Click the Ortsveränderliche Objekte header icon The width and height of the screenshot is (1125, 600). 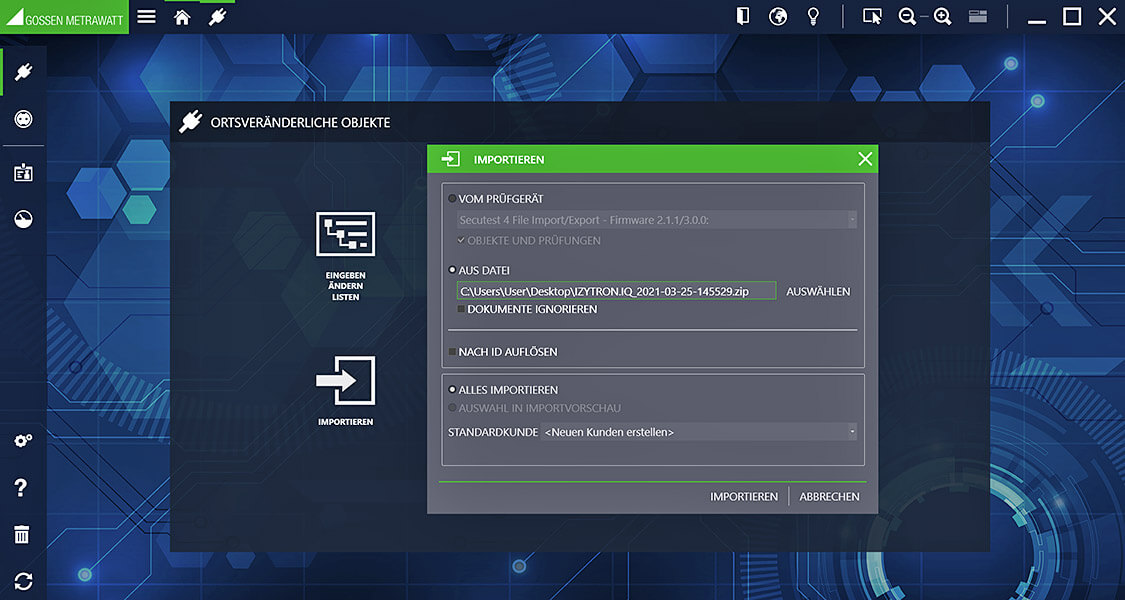tap(190, 122)
